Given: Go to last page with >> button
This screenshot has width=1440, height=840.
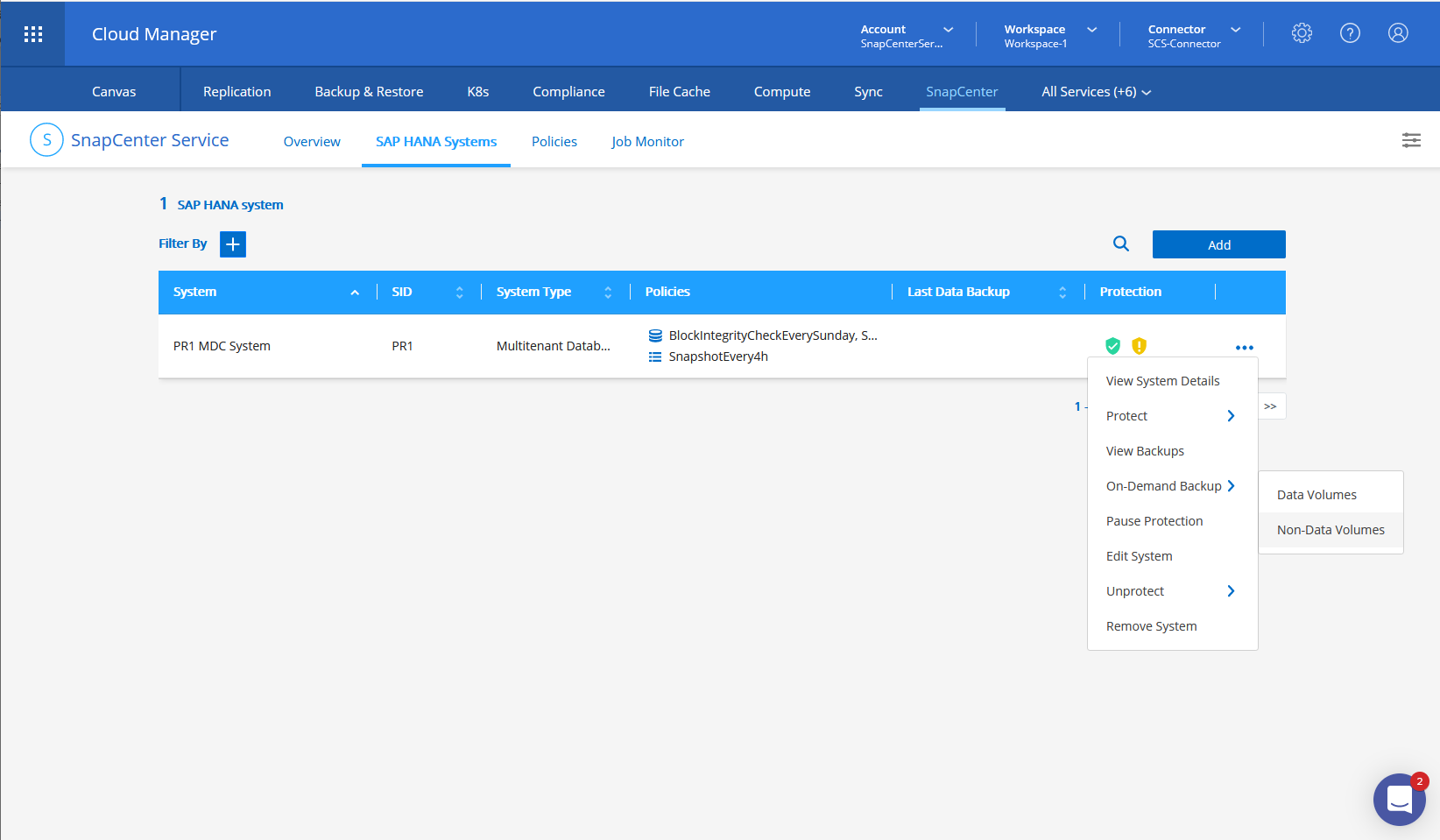Looking at the screenshot, I should pos(1271,406).
